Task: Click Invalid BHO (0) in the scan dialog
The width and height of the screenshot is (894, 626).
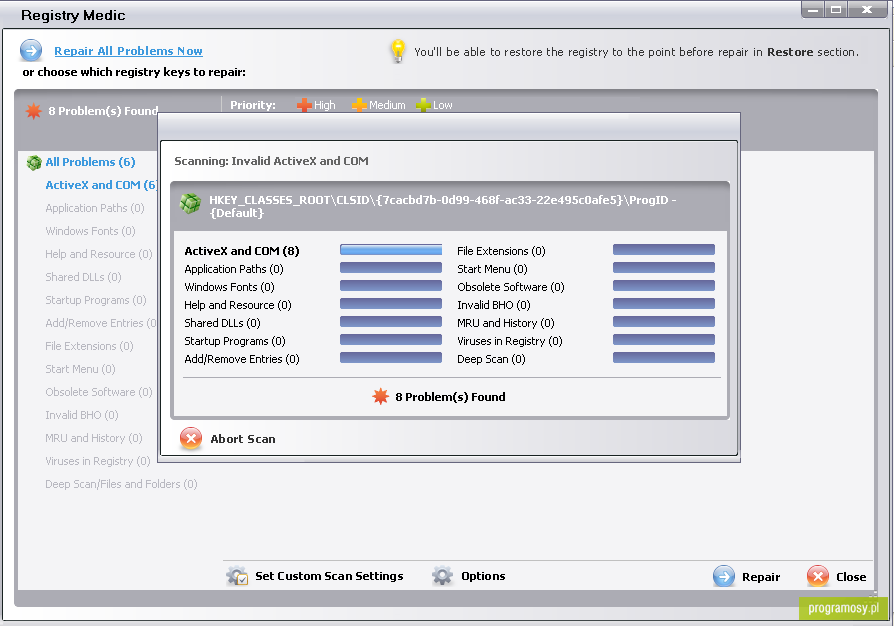Action: click(494, 305)
